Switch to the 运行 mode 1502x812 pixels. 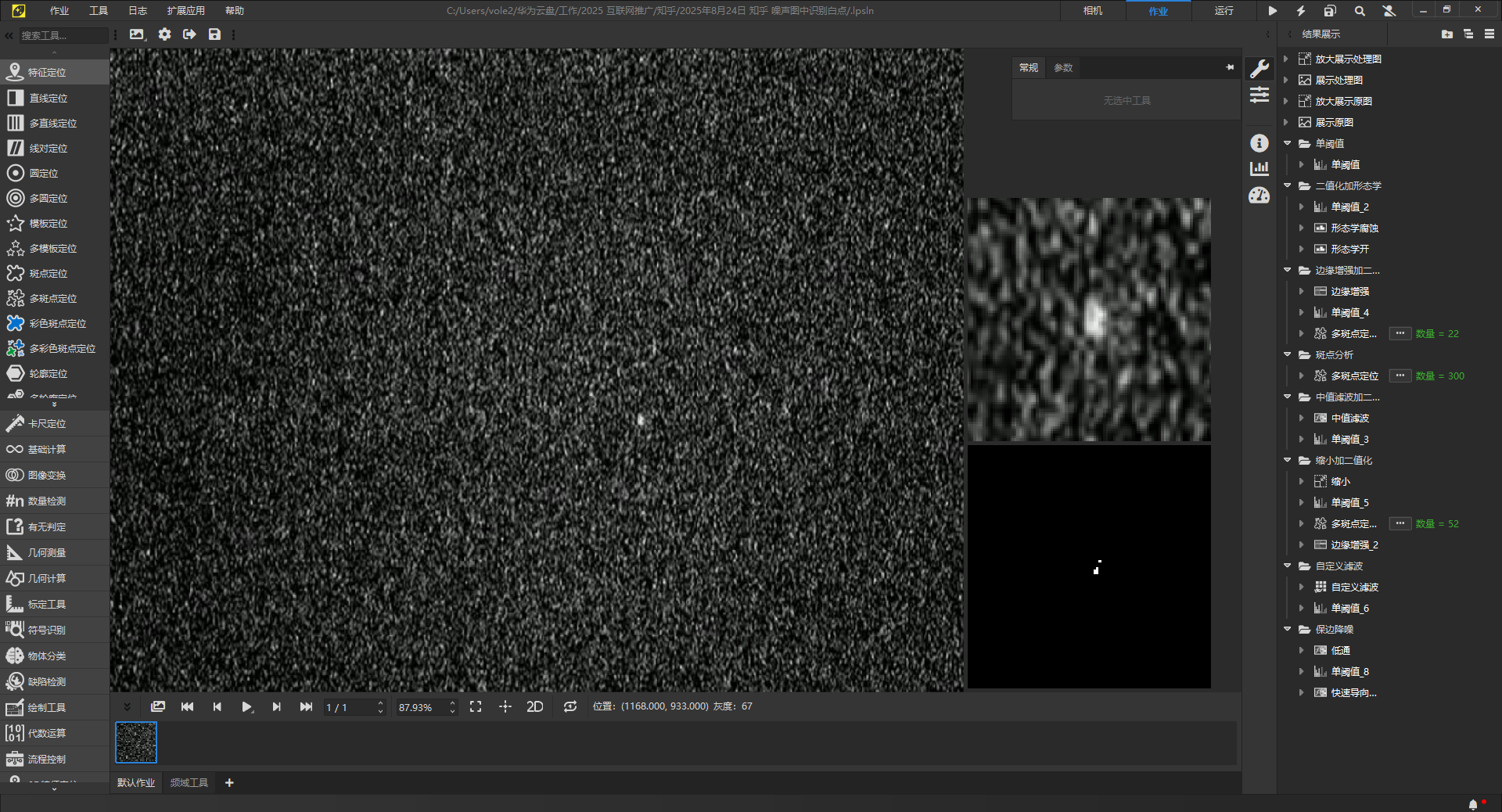pyautogui.click(x=1224, y=11)
